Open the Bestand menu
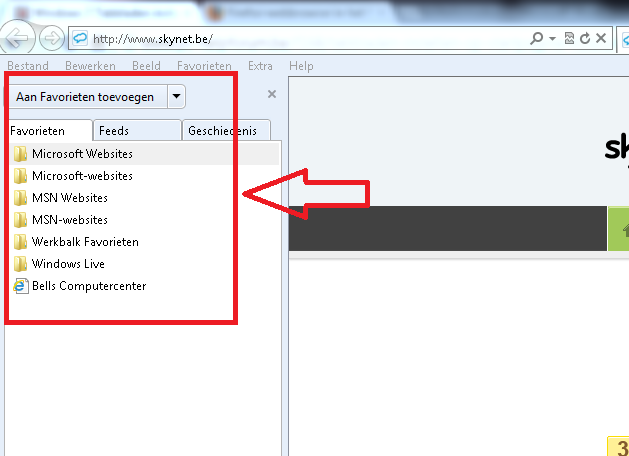The height and width of the screenshot is (456, 629). tap(28, 66)
